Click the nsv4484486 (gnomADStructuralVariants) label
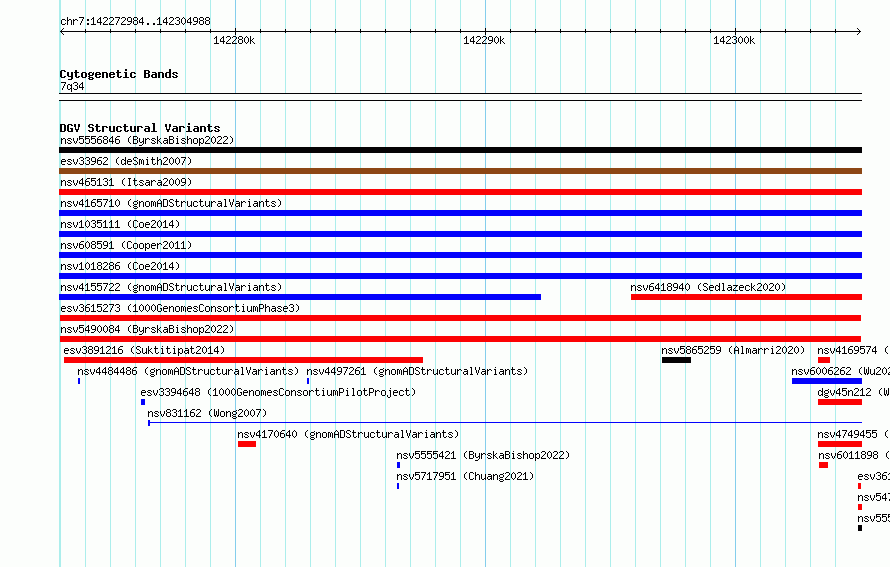This screenshot has width=890, height=567. [188, 371]
